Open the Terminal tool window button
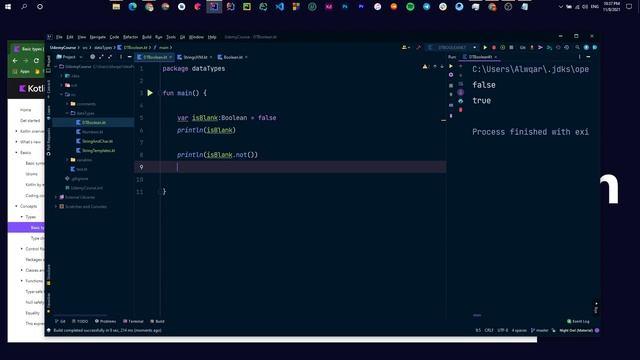Viewport: 640px width, 360px height. pyautogui.click(x=133, y=322)
